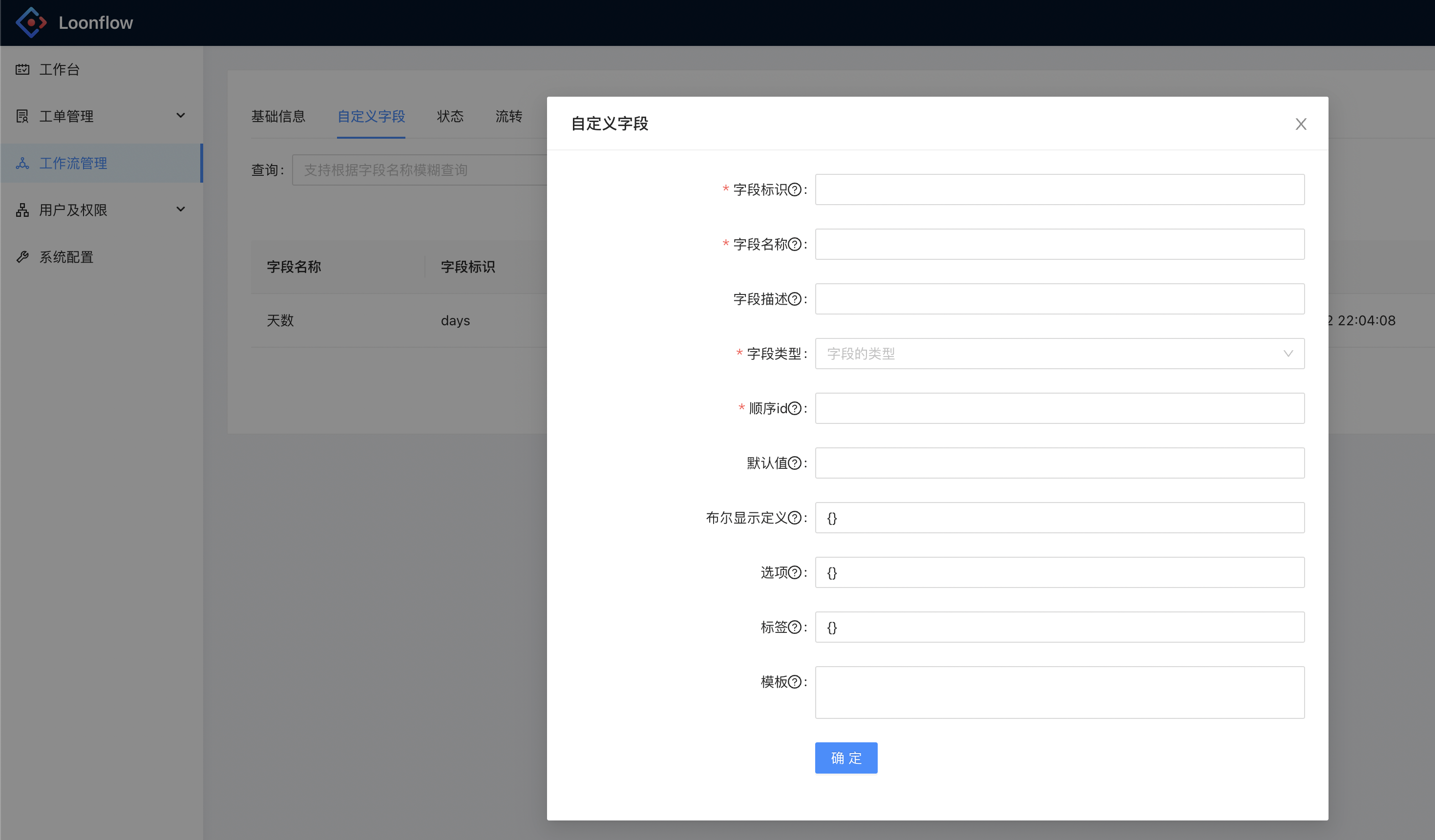Switch to the 自定义字段 tab
This screenshot has height=840, width=1435.
tap(371, 116)
